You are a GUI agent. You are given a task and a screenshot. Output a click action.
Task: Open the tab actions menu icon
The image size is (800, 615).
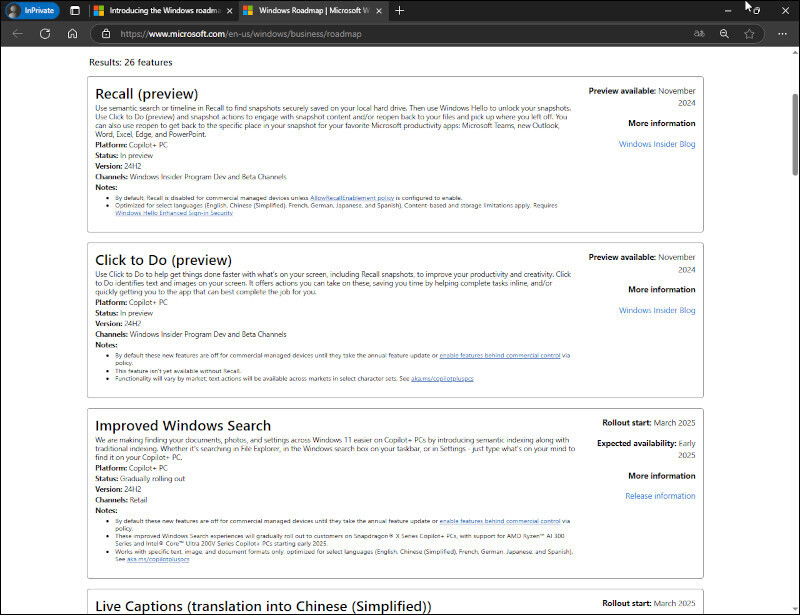(x=75, y=11)
